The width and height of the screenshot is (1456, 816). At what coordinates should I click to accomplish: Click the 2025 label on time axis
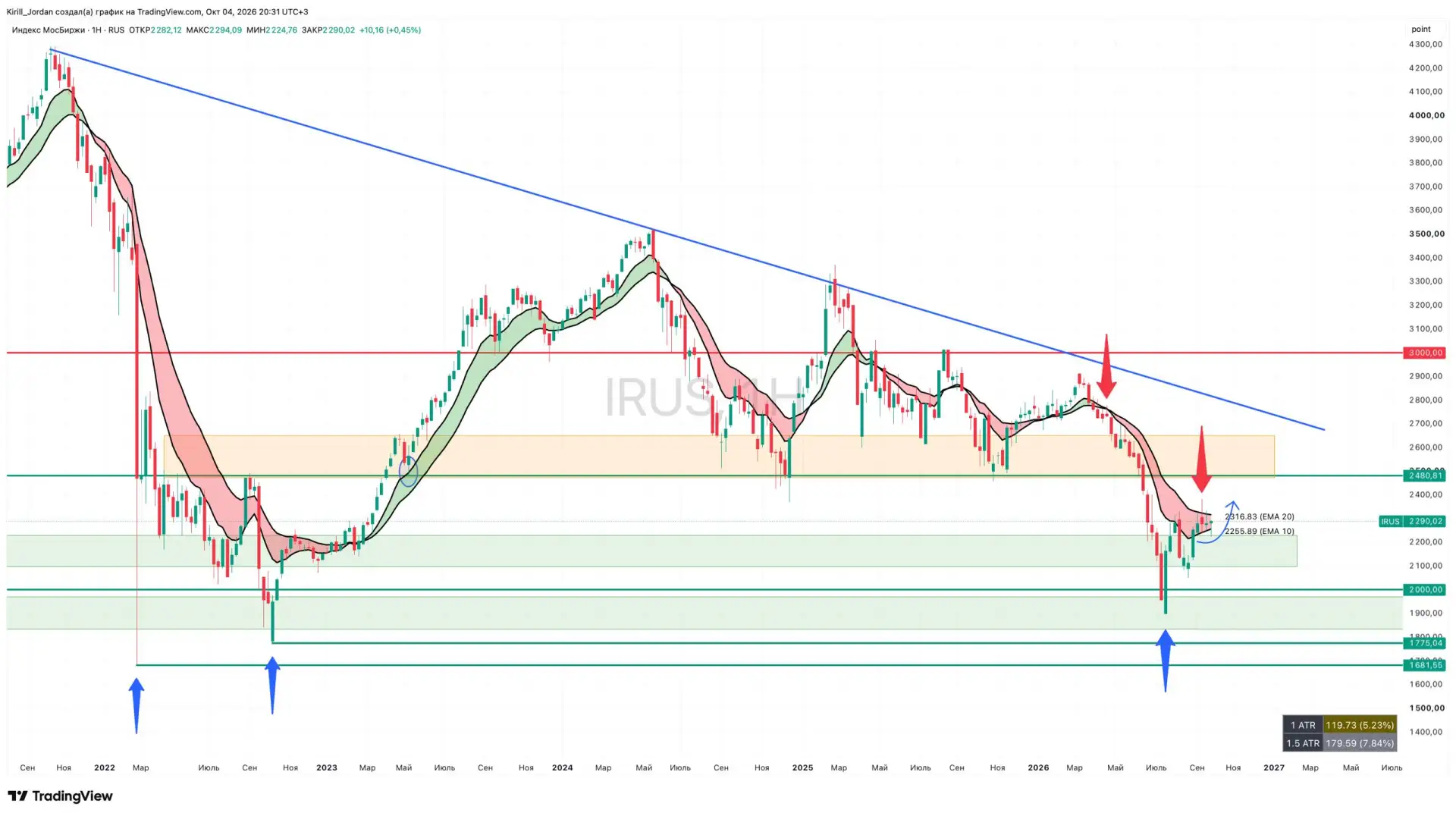click(802, 767)
